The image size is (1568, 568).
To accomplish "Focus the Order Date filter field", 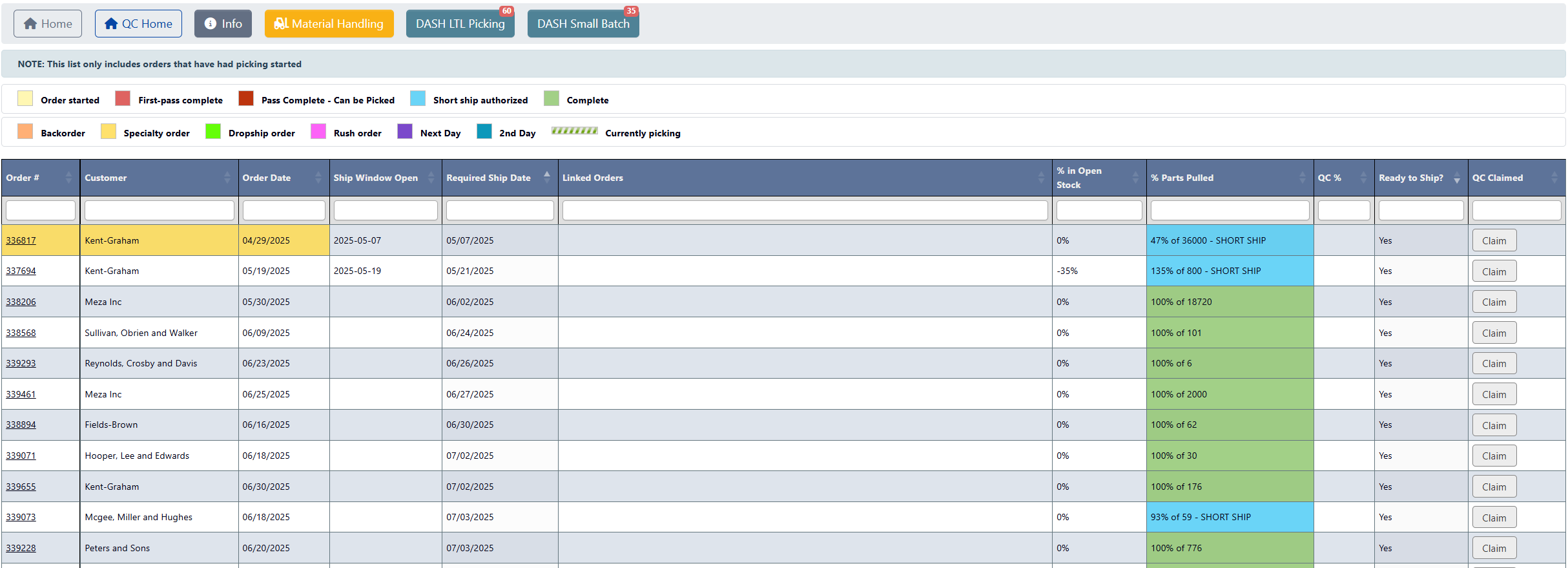I will [x=284, y=210].
